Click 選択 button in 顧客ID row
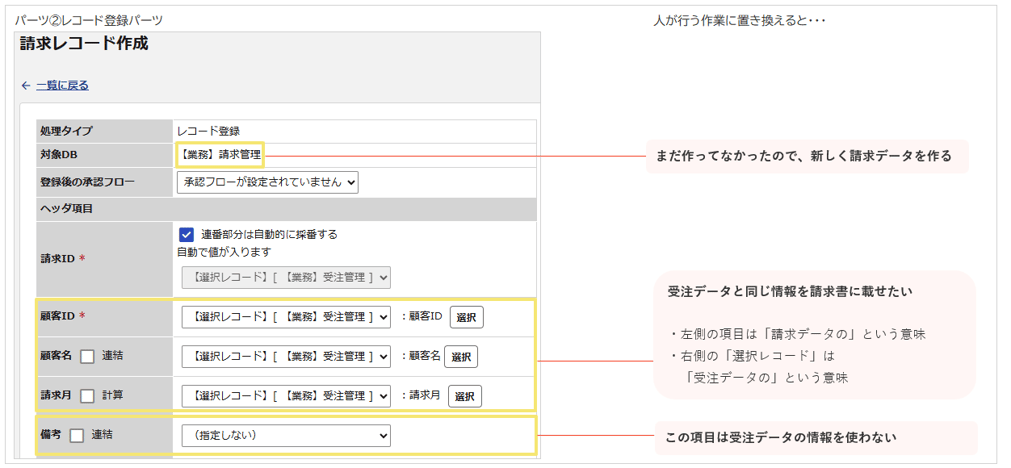 (x=466, y=317)
